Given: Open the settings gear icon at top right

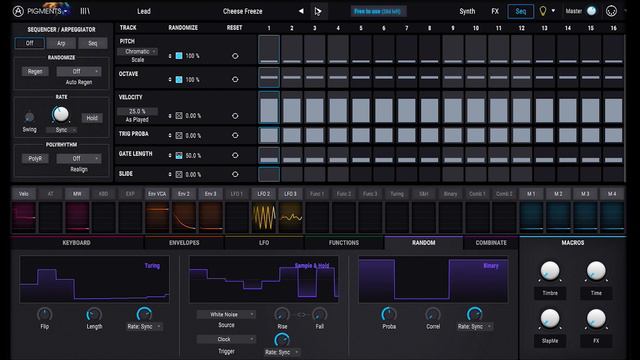Looking at the screenshot, I should coord(611,11).
